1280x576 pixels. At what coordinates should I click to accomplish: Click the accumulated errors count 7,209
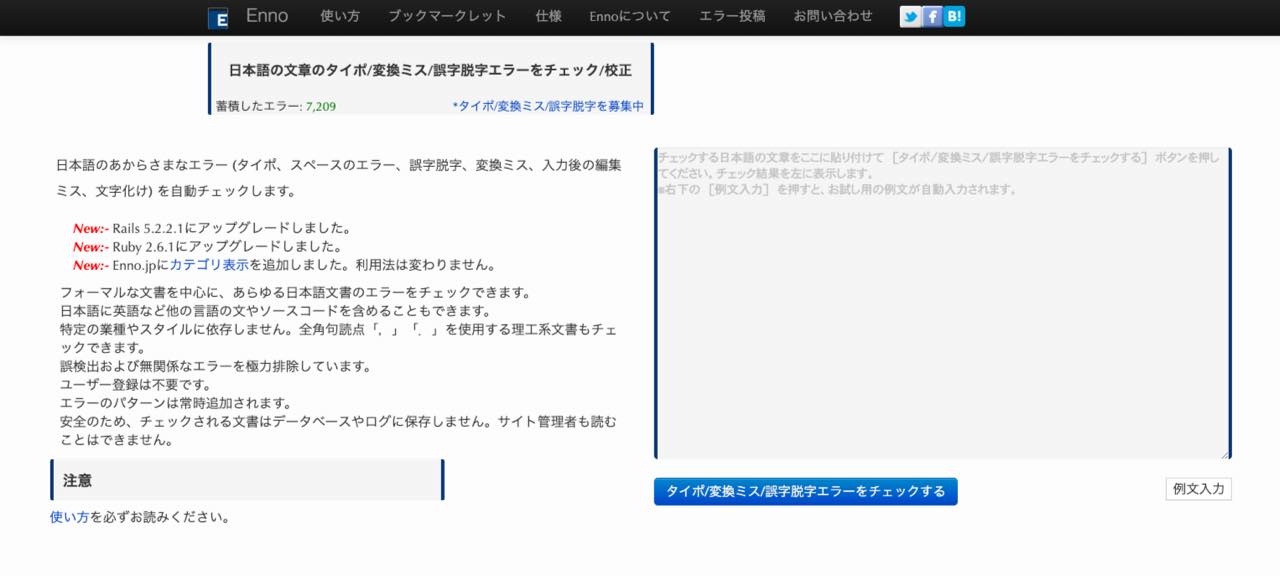coord(321,106)
